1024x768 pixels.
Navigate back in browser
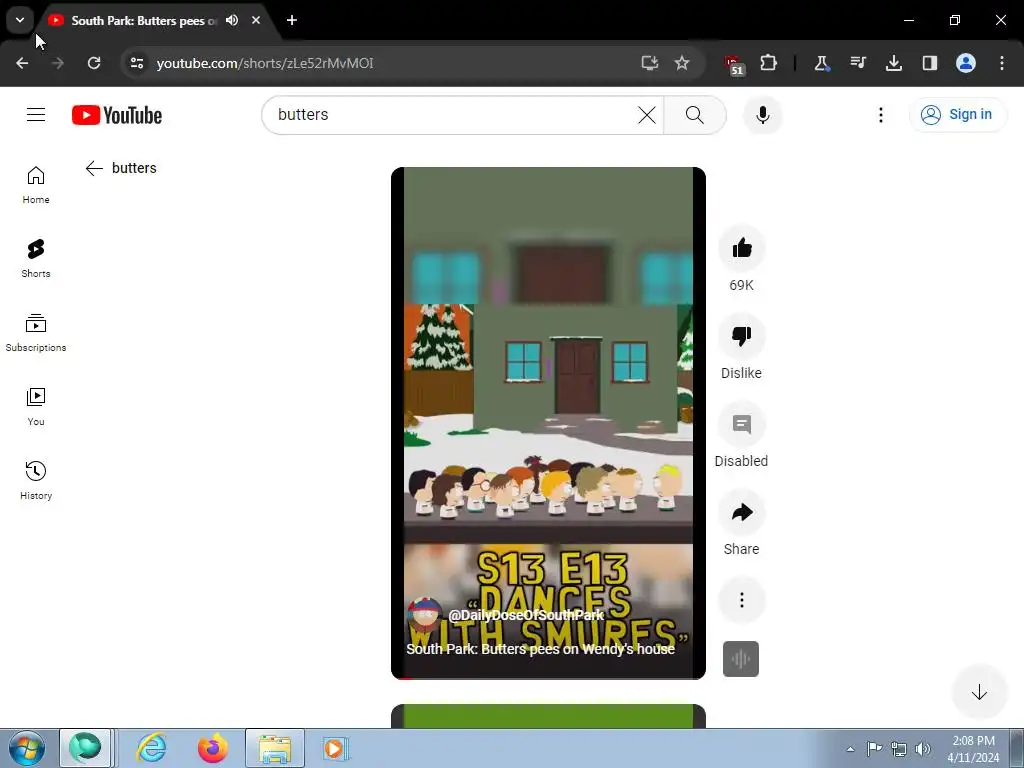coord(22,63)
